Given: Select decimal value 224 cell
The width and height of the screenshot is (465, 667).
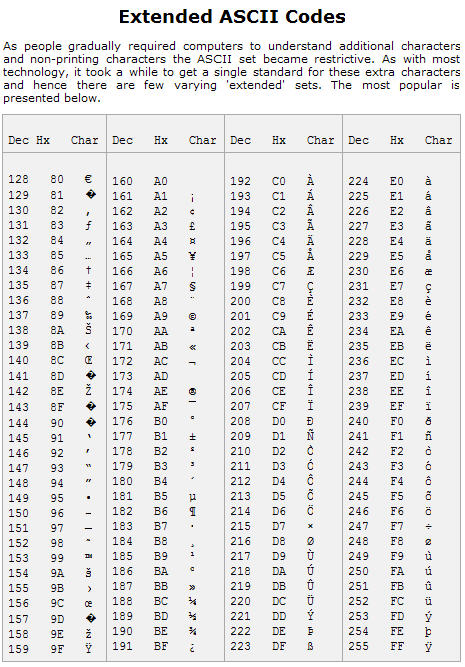Looking at the screenshot, I should (358, 181).
